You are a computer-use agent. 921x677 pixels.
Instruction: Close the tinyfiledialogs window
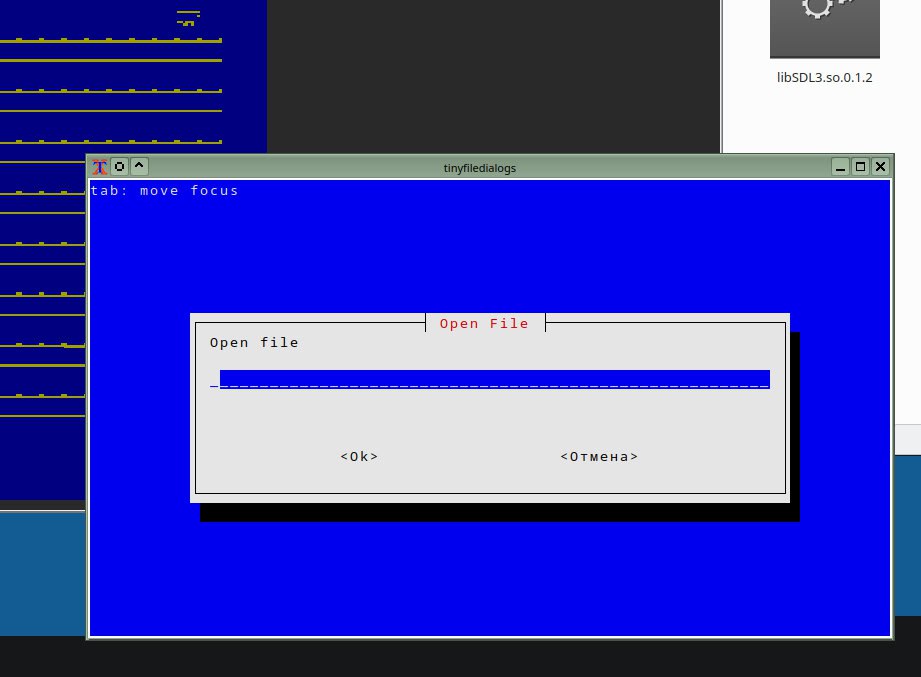tap(880, 167)
